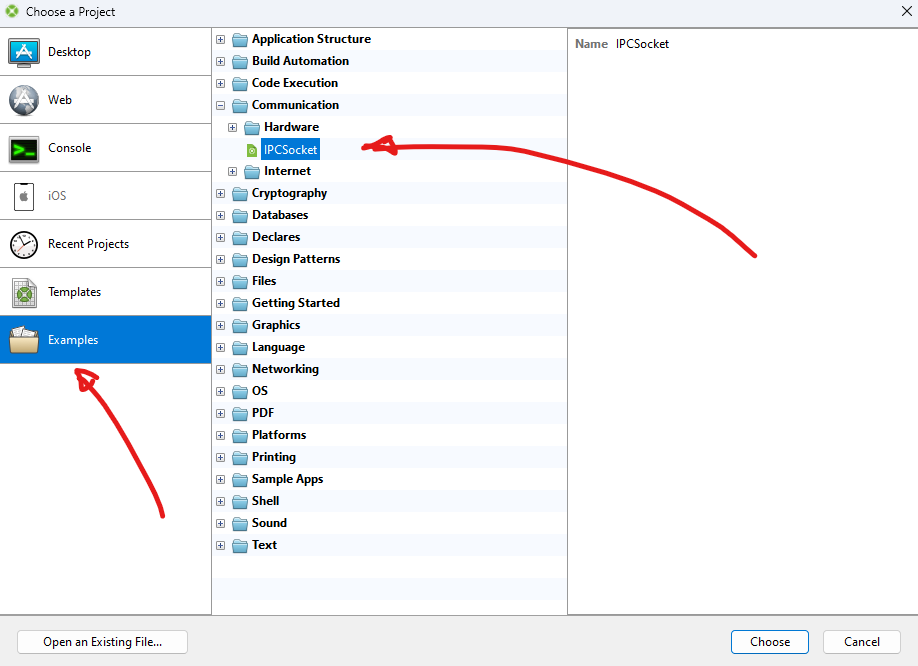Expand the Hardware subfolder node
The width and height of the screenshot is (918, 666).
click(232, 128)
